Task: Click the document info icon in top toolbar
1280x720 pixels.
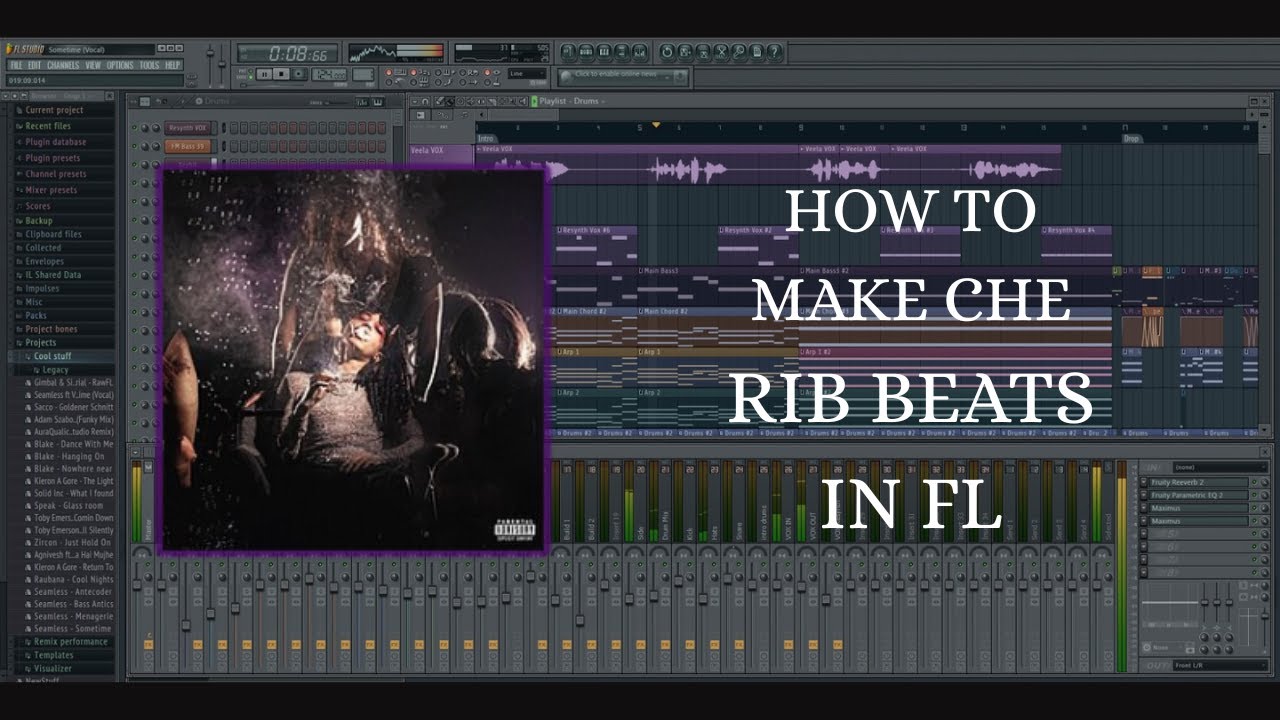Action: (757, 52)
